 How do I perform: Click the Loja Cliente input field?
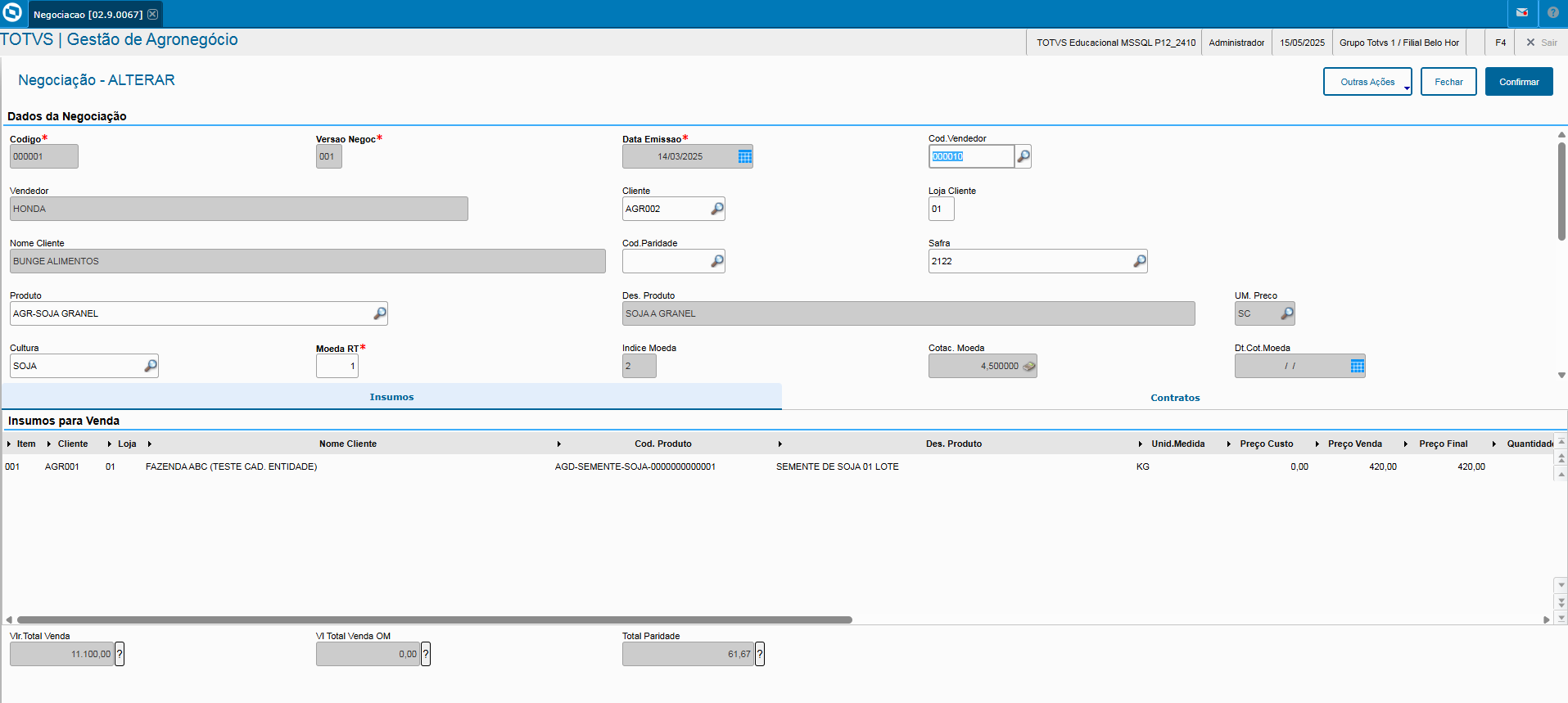coord(942,209)
